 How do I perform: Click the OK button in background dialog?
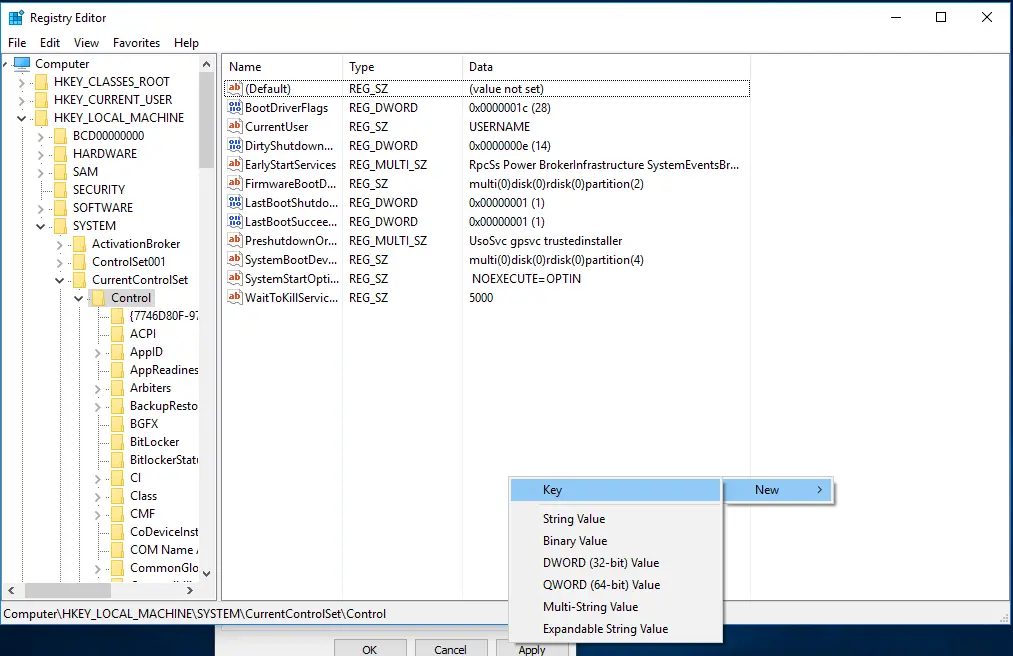370,648
